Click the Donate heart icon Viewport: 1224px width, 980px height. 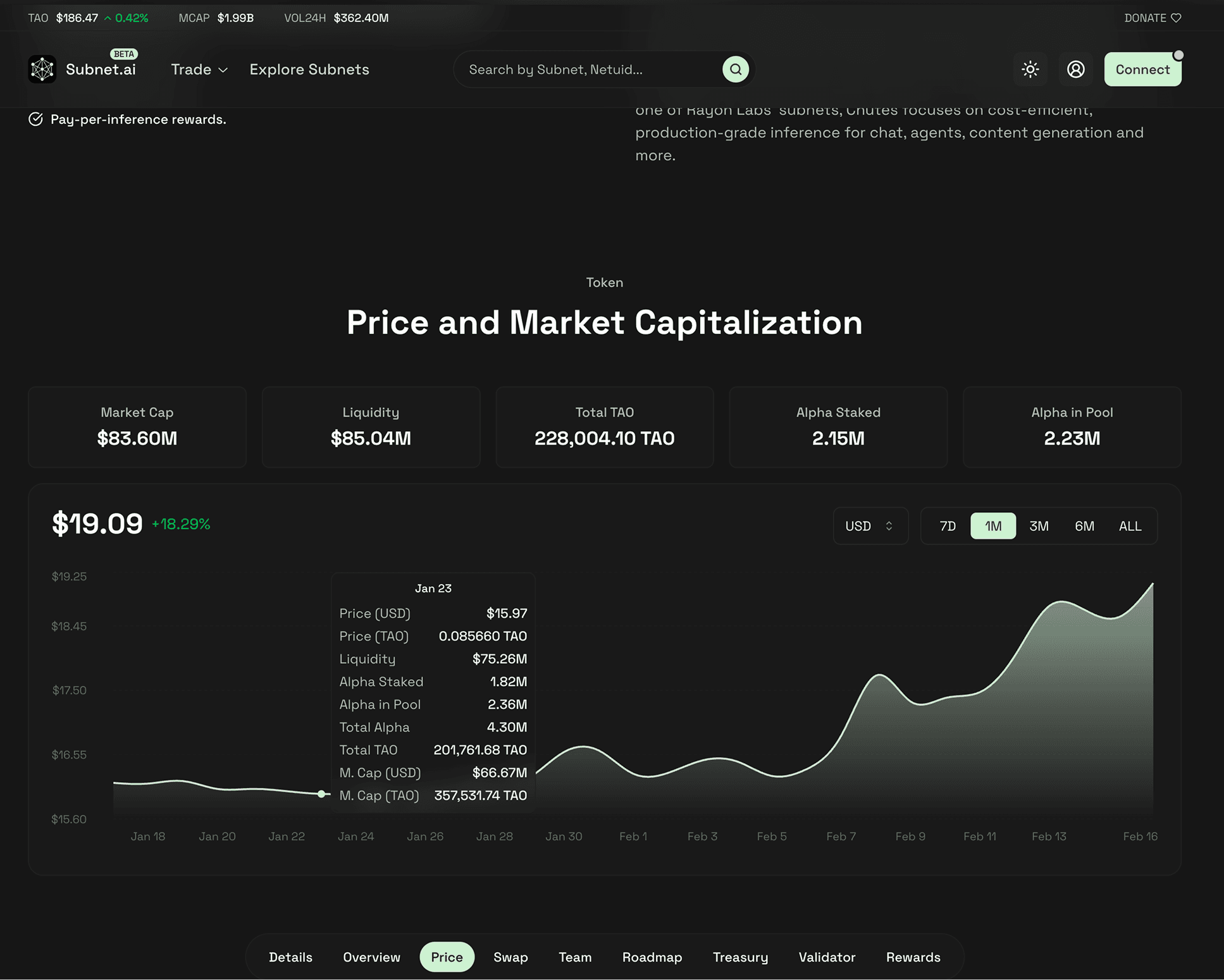(1176, 18)
